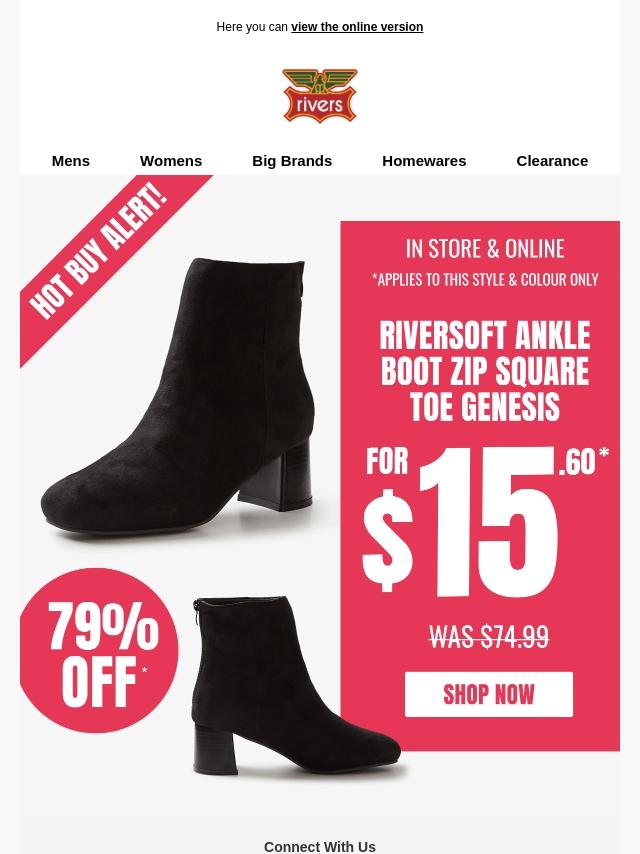The image size is (640, 854).
Task: Open the Mens category
Action: [x=71, y=161]
